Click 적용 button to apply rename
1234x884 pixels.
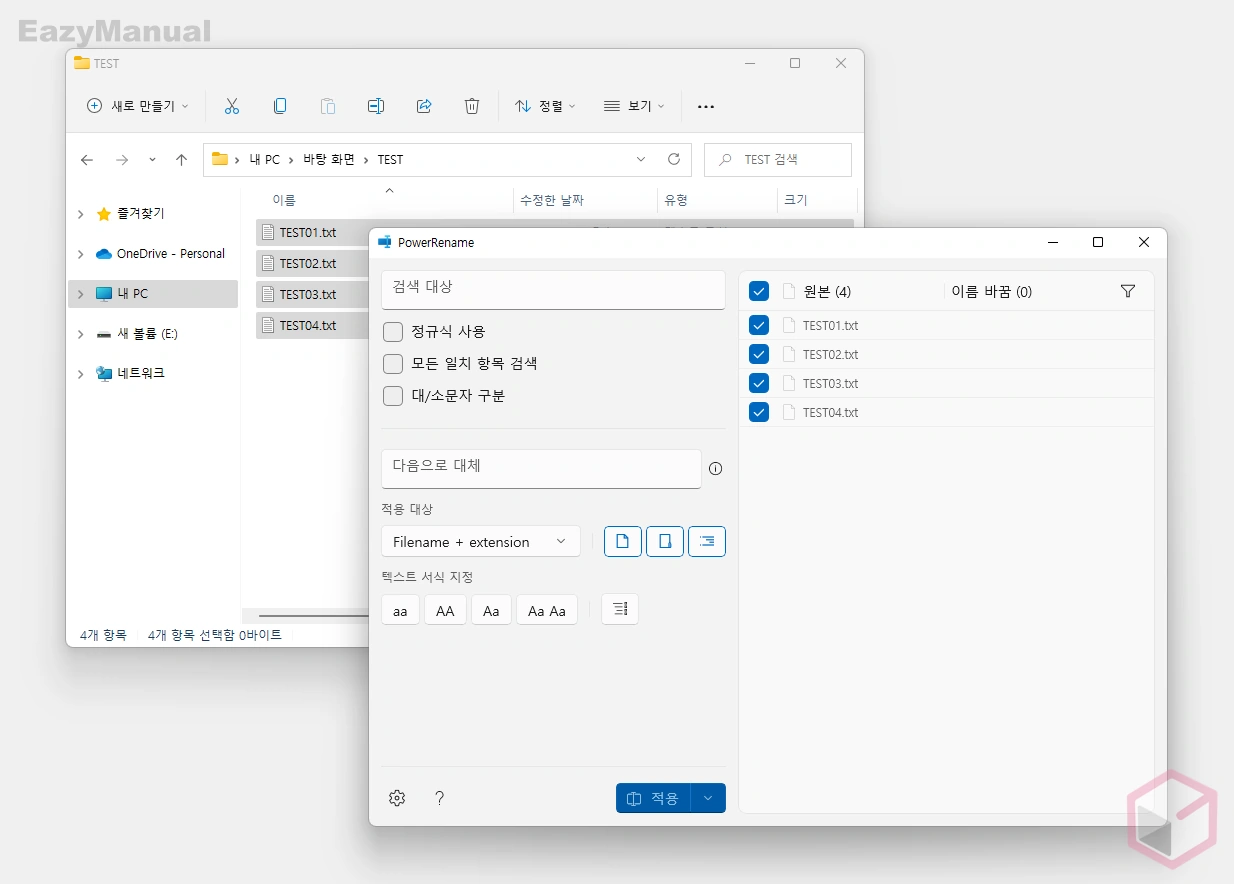click(654, 798)
